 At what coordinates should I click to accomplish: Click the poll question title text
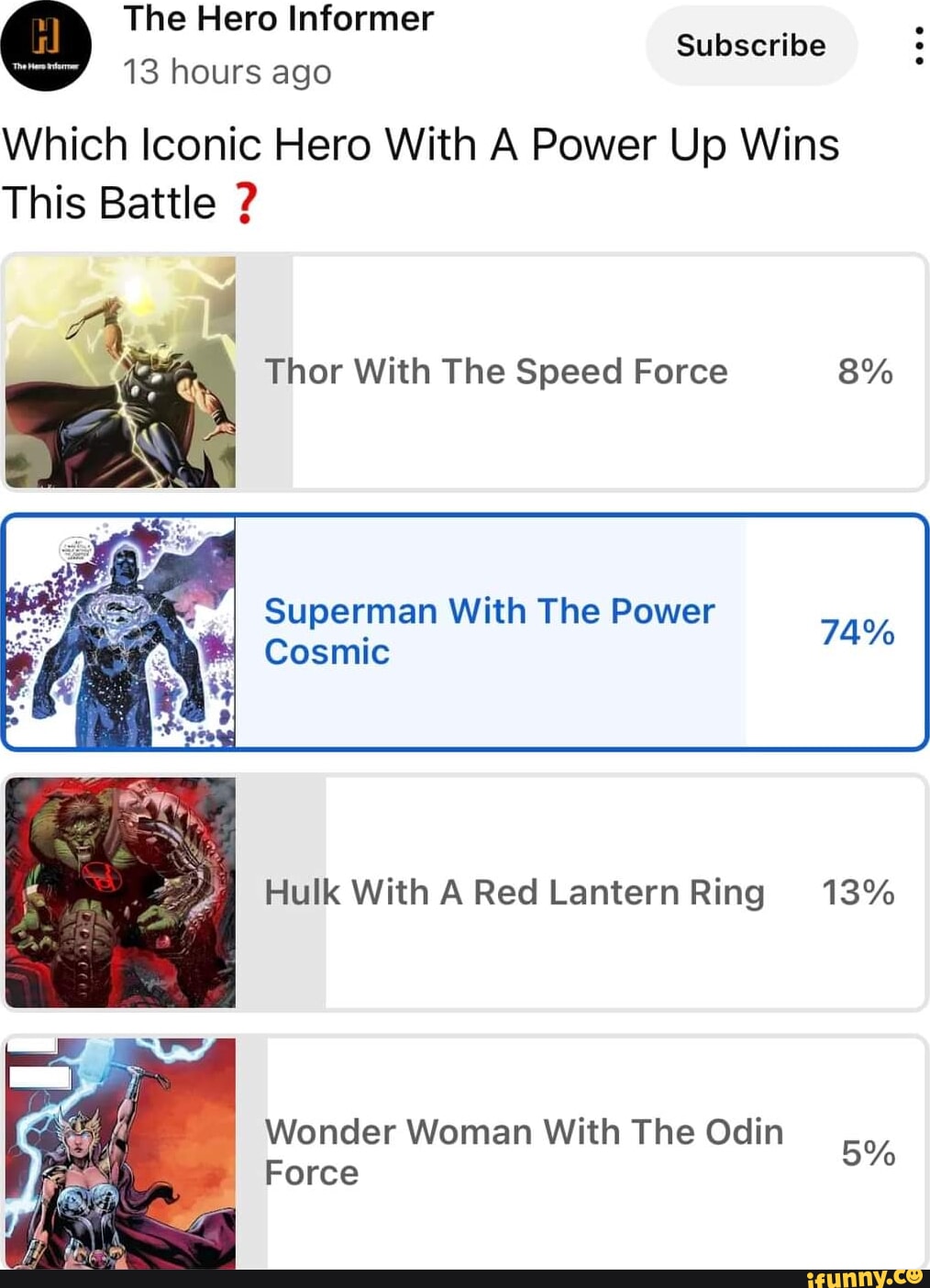(420, 145)
